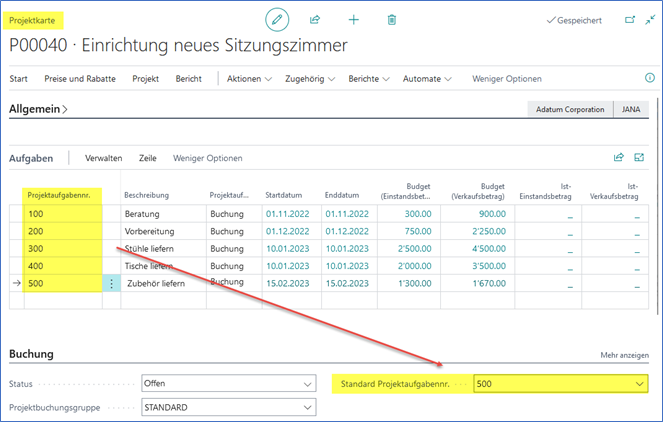This screenshot has width=663, height=422.
Task: Open Standard Projektaufgabennr. dropdown
Action: pos(639,383)
